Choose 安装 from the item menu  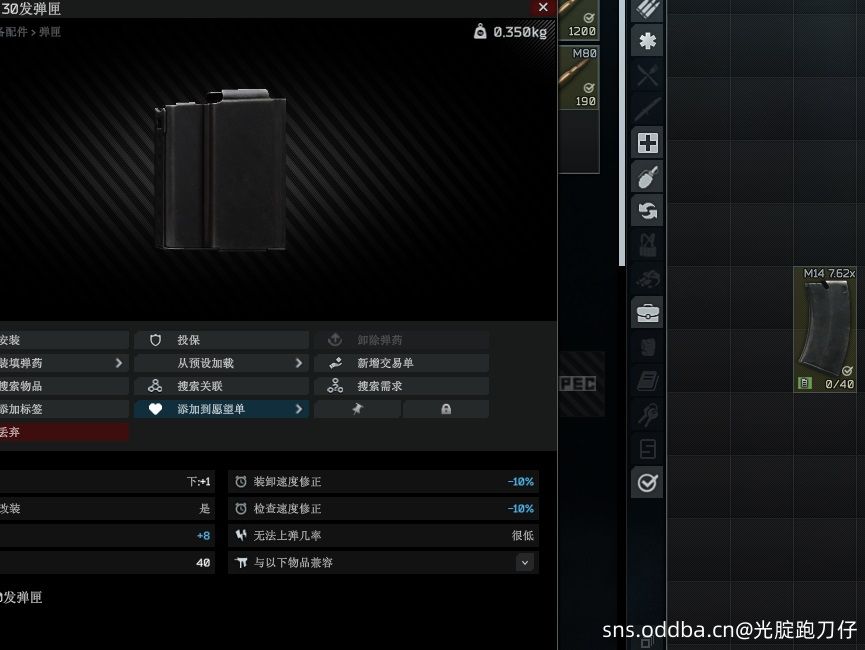click(x=63, y=340)
